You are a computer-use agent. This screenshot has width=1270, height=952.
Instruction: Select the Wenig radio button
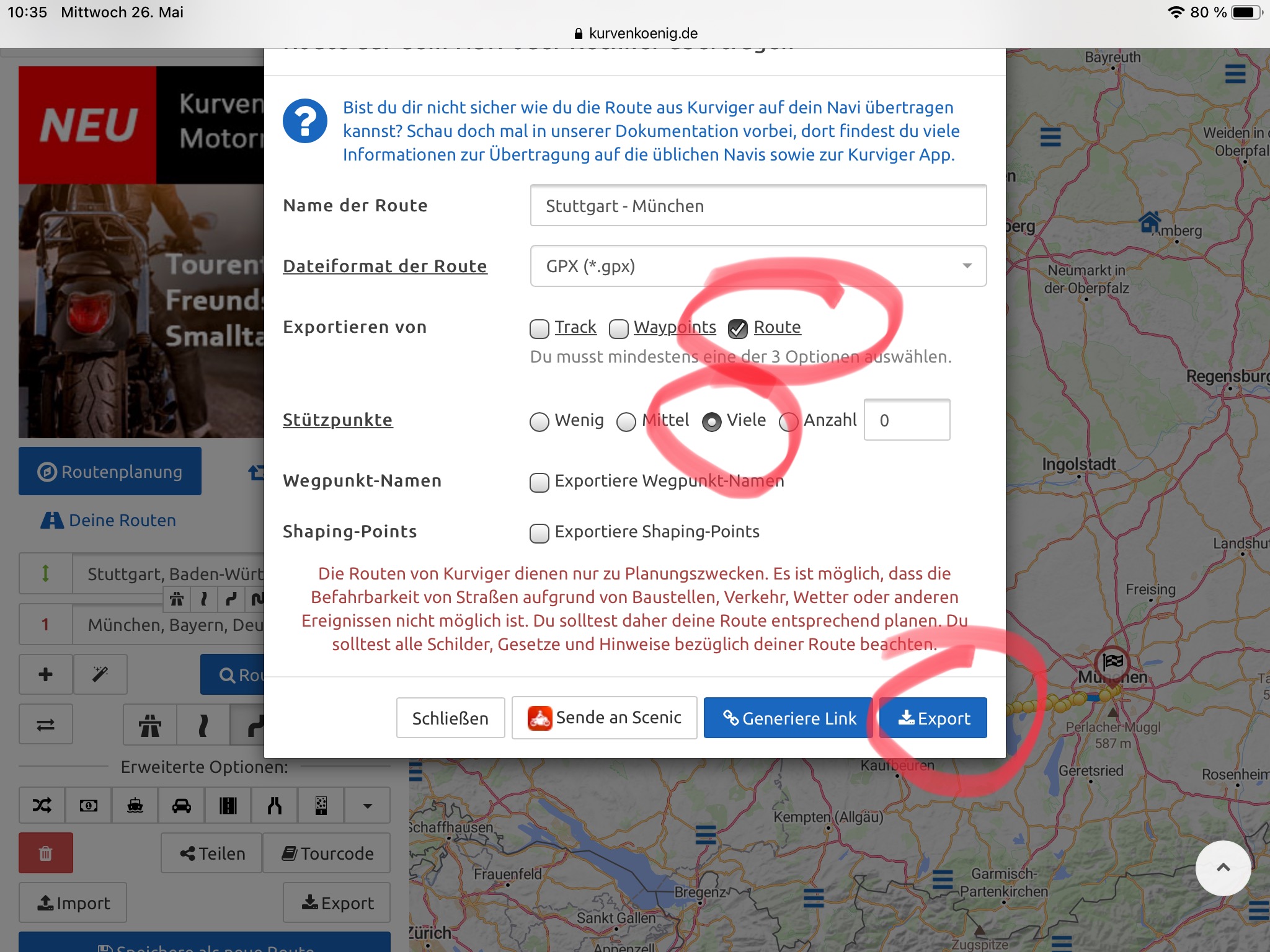pos(540,421)
